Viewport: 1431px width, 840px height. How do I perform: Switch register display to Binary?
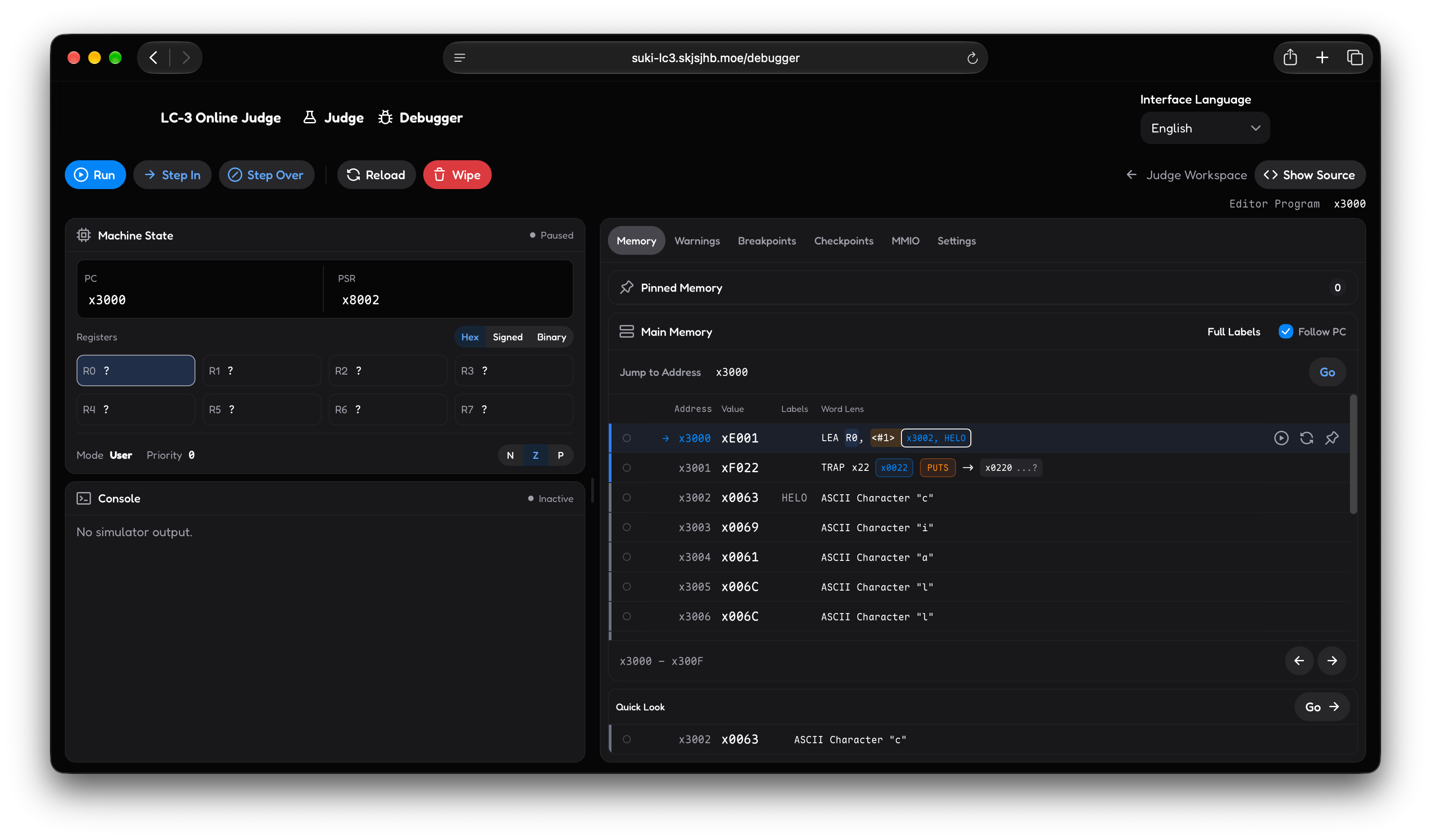552,337
